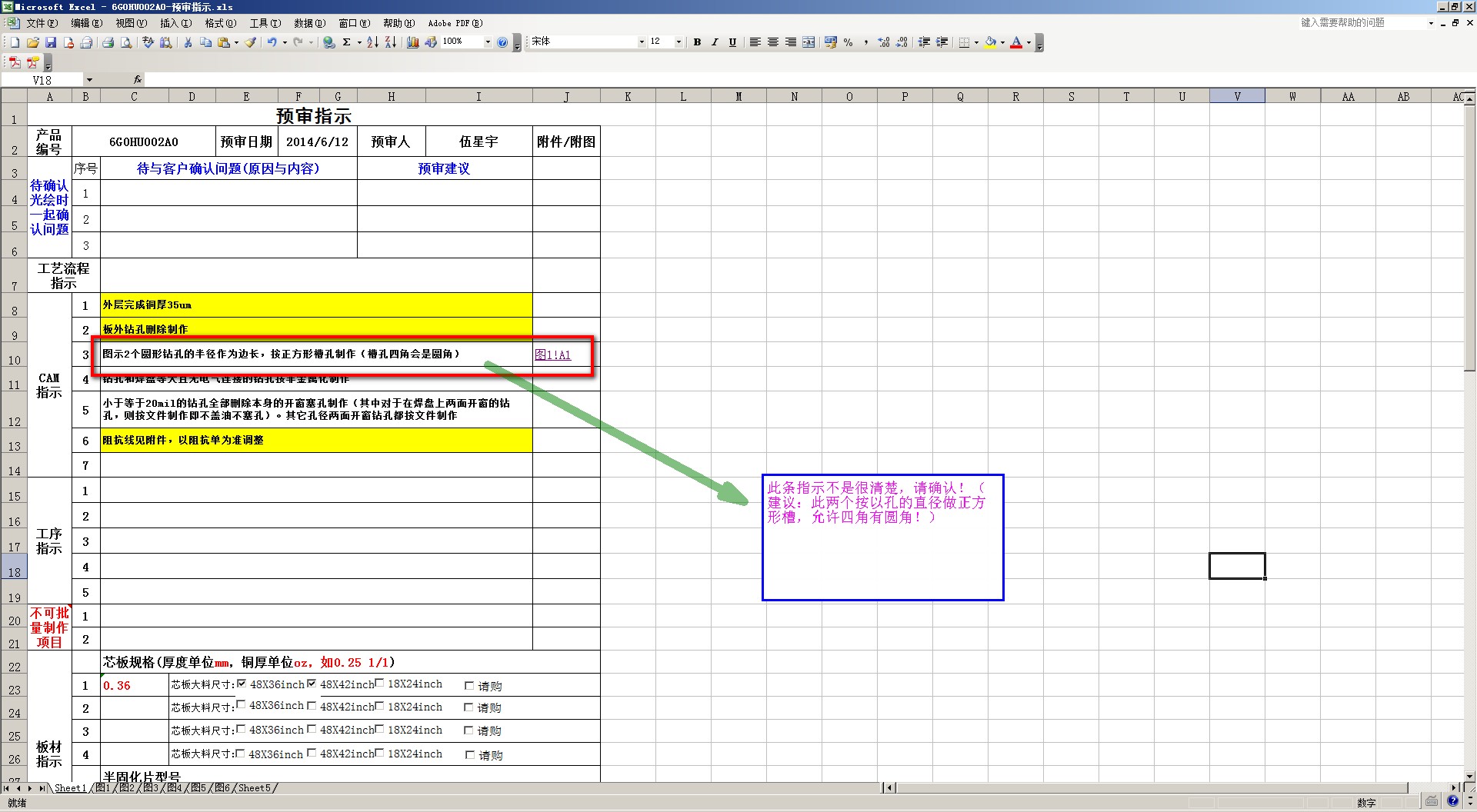Open the 文件(F) menu
The height and width of the screenshot is (812, 1477).
42,23
